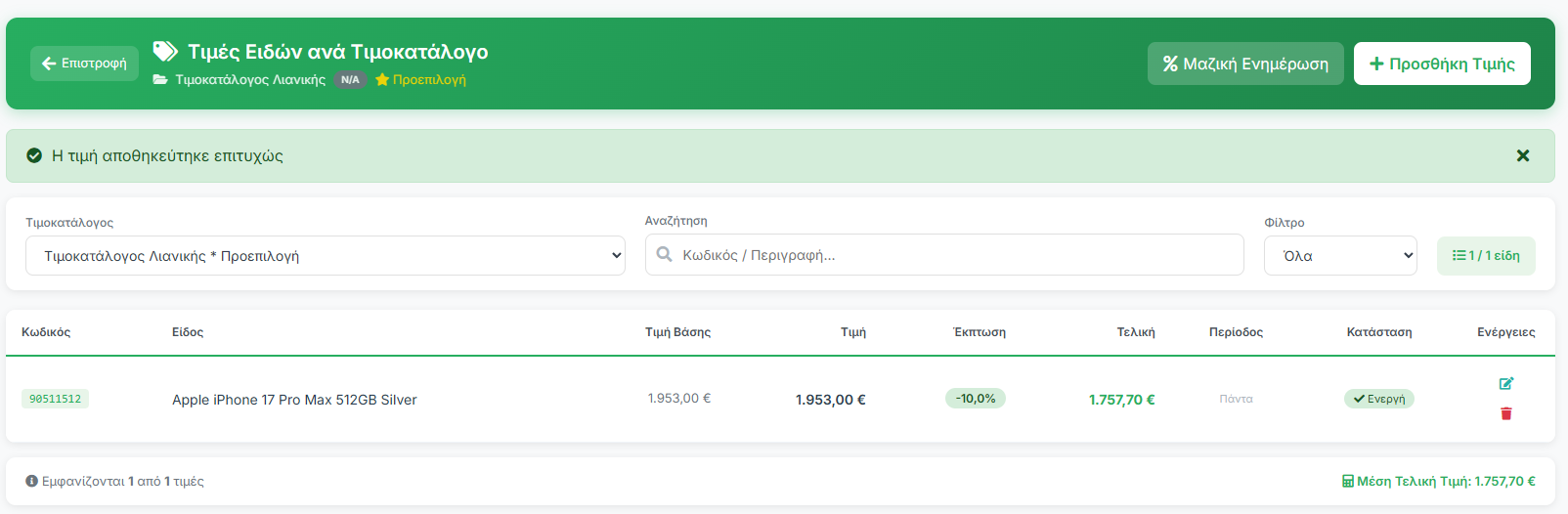Screen dimensions: 1568x514
Task: Click the star icon next to Προεπιλογή
Action: pos(382,80)
